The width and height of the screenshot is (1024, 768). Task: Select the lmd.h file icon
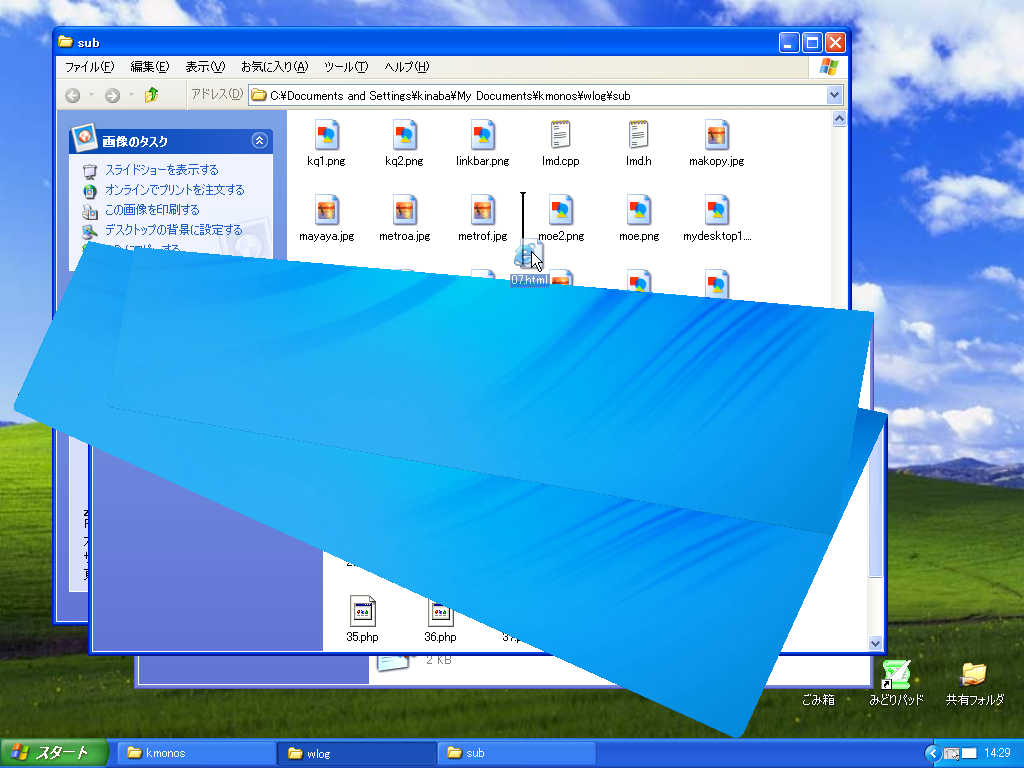638,135
